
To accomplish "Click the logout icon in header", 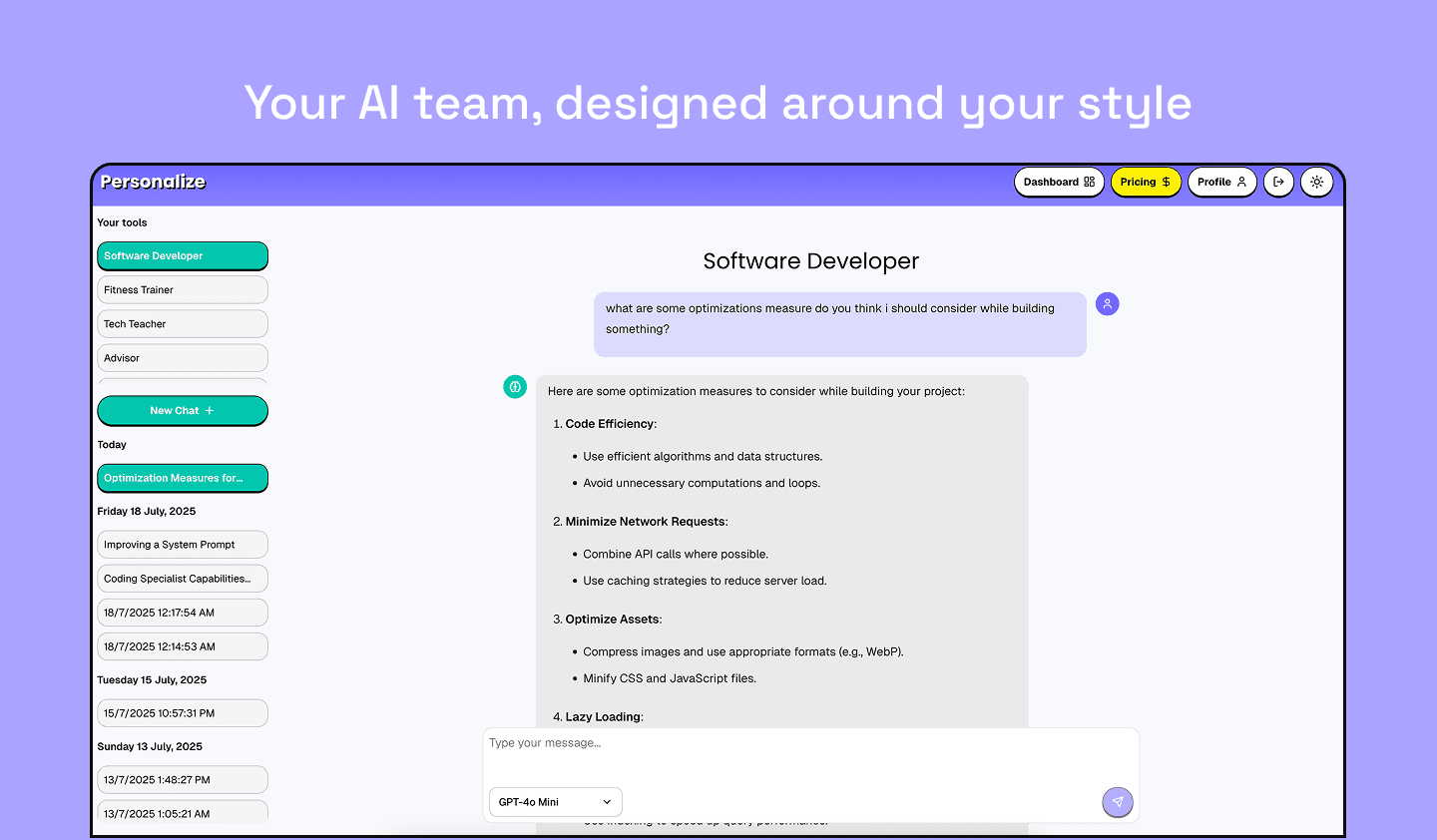I will click(1278, 183).
